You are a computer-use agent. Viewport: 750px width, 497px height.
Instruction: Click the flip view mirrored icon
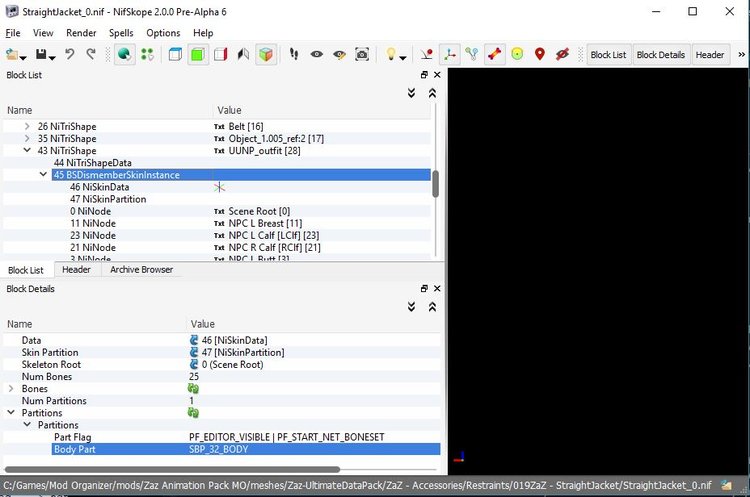[x=243, y=55]
